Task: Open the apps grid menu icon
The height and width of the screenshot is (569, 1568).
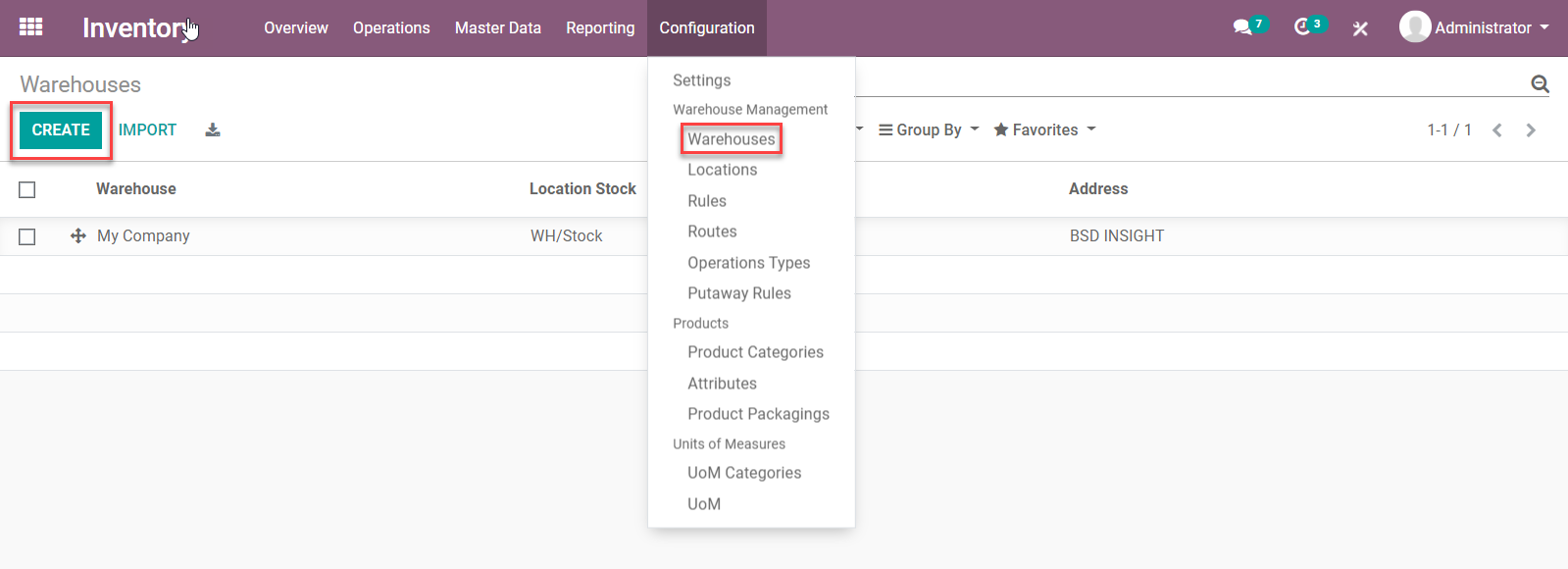Action: (30, 27)
